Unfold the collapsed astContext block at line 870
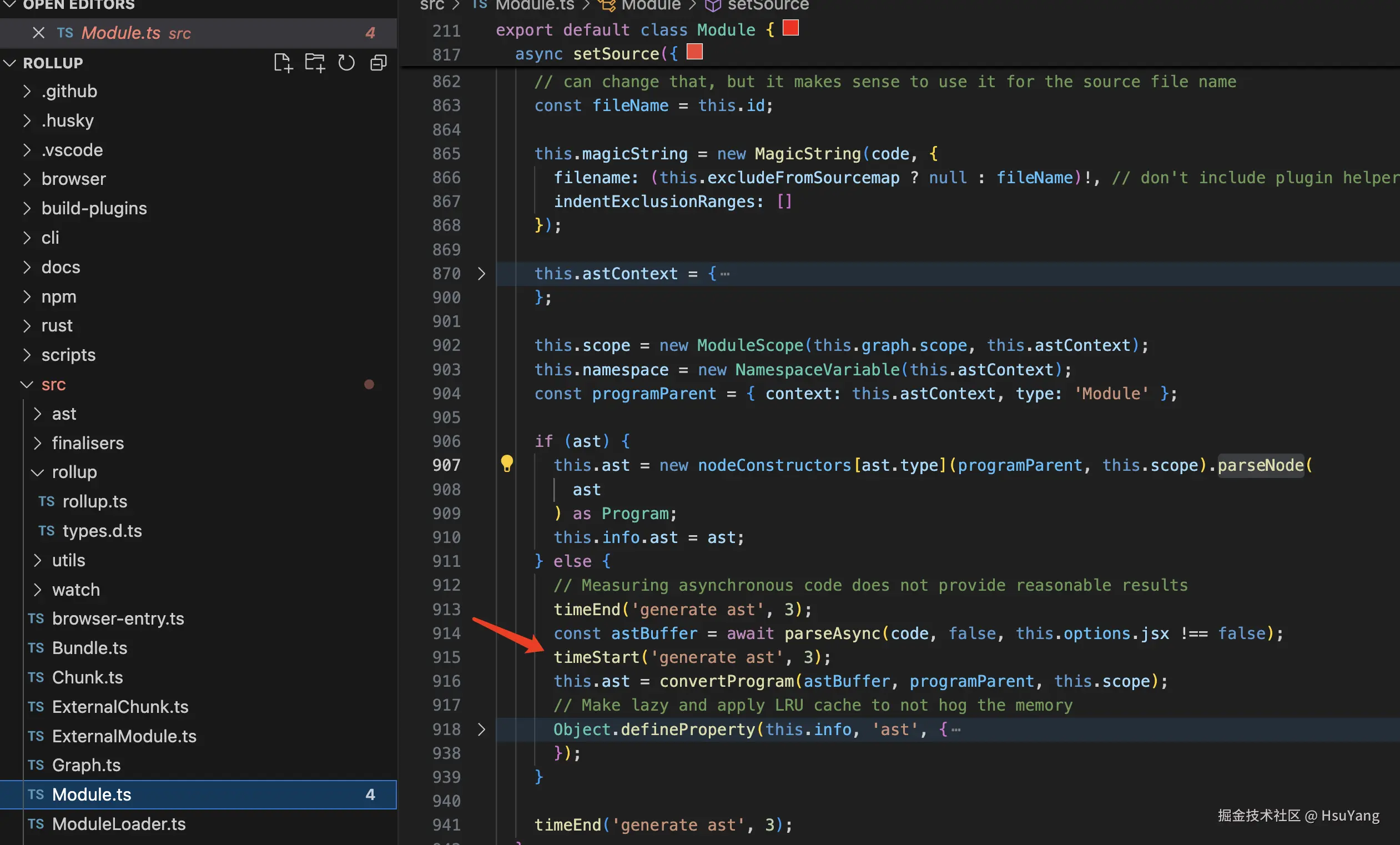1400x845 pixels. (x=481, y=273)
